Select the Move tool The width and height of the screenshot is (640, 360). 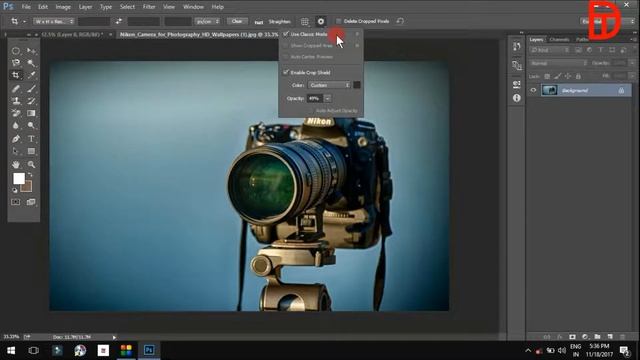click(31, 51)
